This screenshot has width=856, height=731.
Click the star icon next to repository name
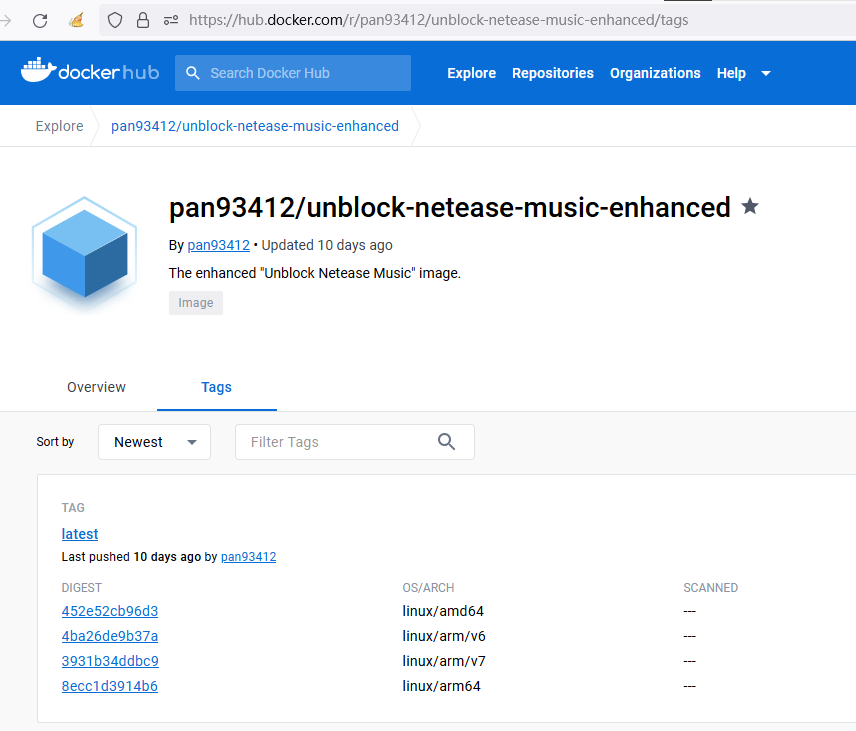tap(750, 206)
